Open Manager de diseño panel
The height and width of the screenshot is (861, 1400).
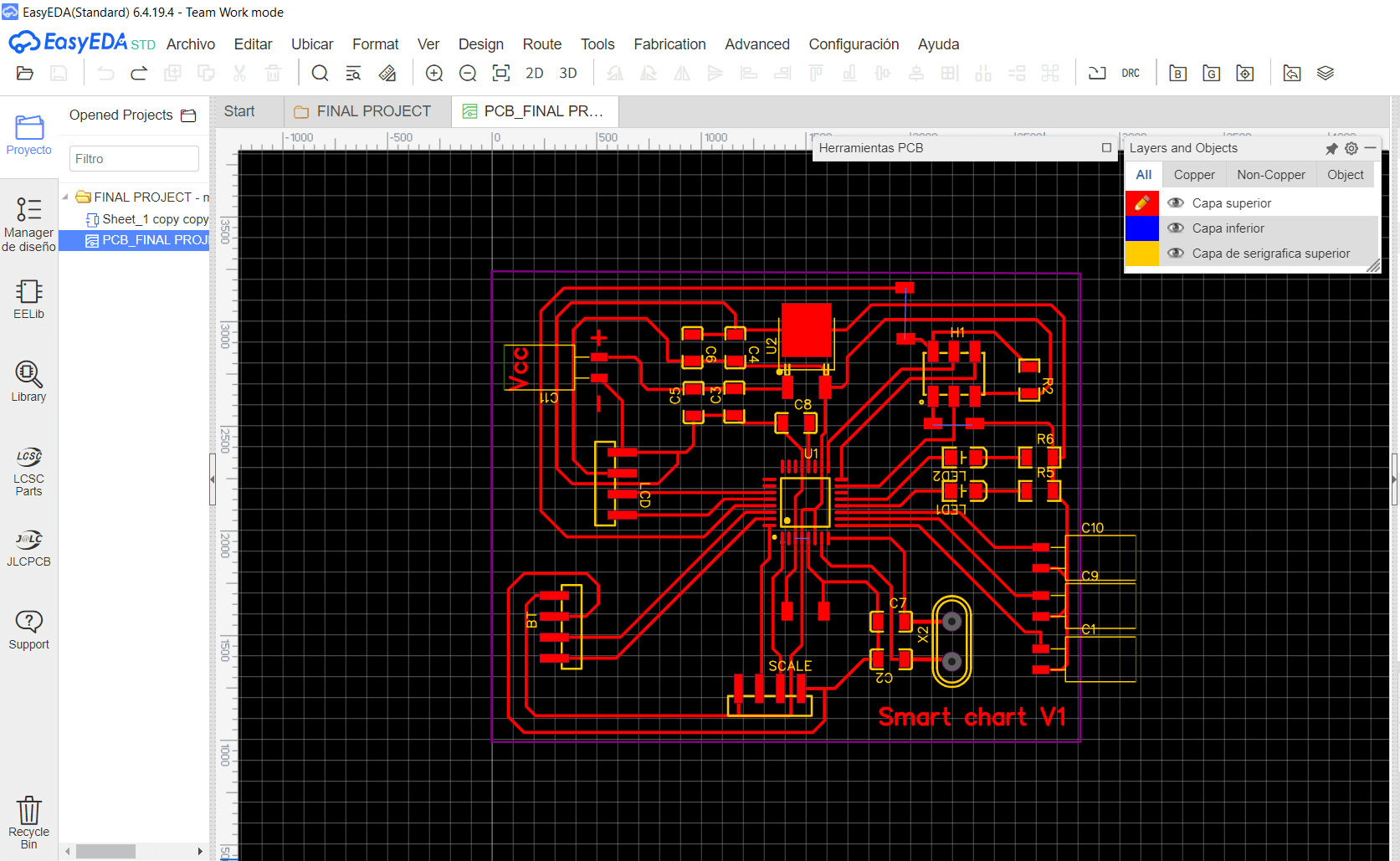[29, 223]
